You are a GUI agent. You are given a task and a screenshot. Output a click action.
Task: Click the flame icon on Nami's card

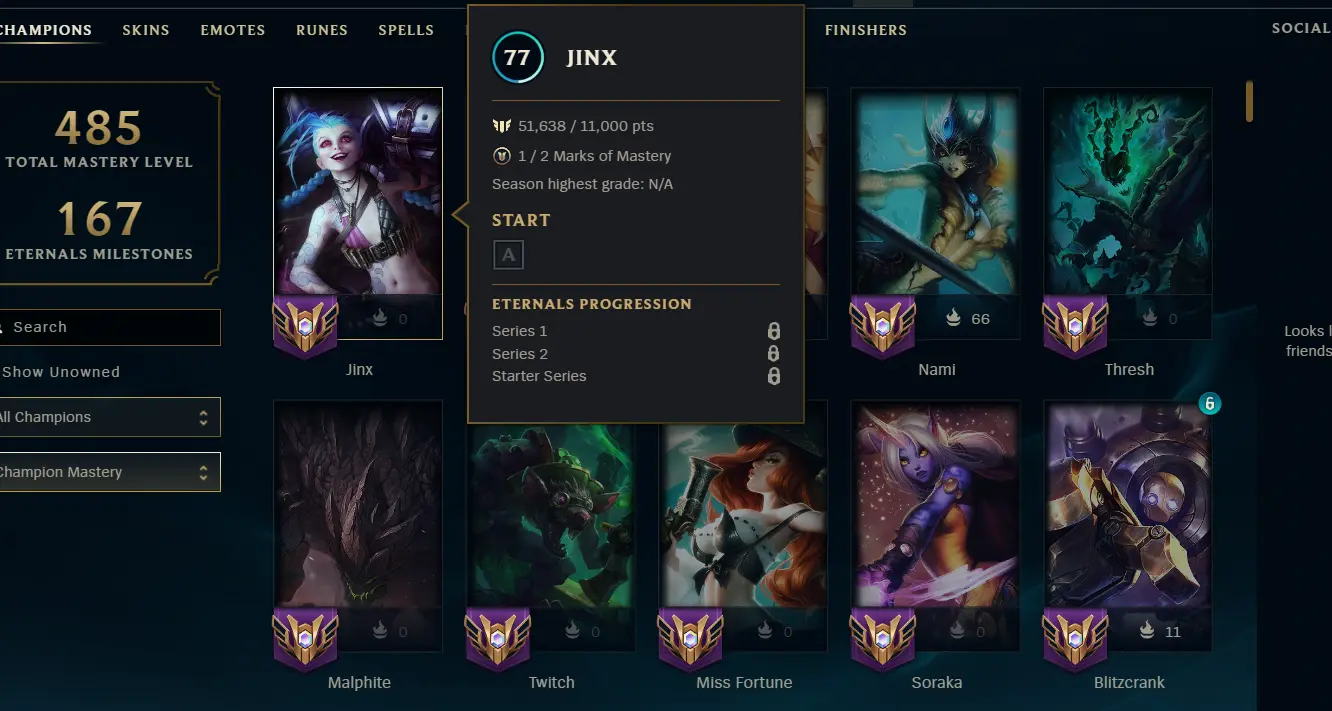953,319
